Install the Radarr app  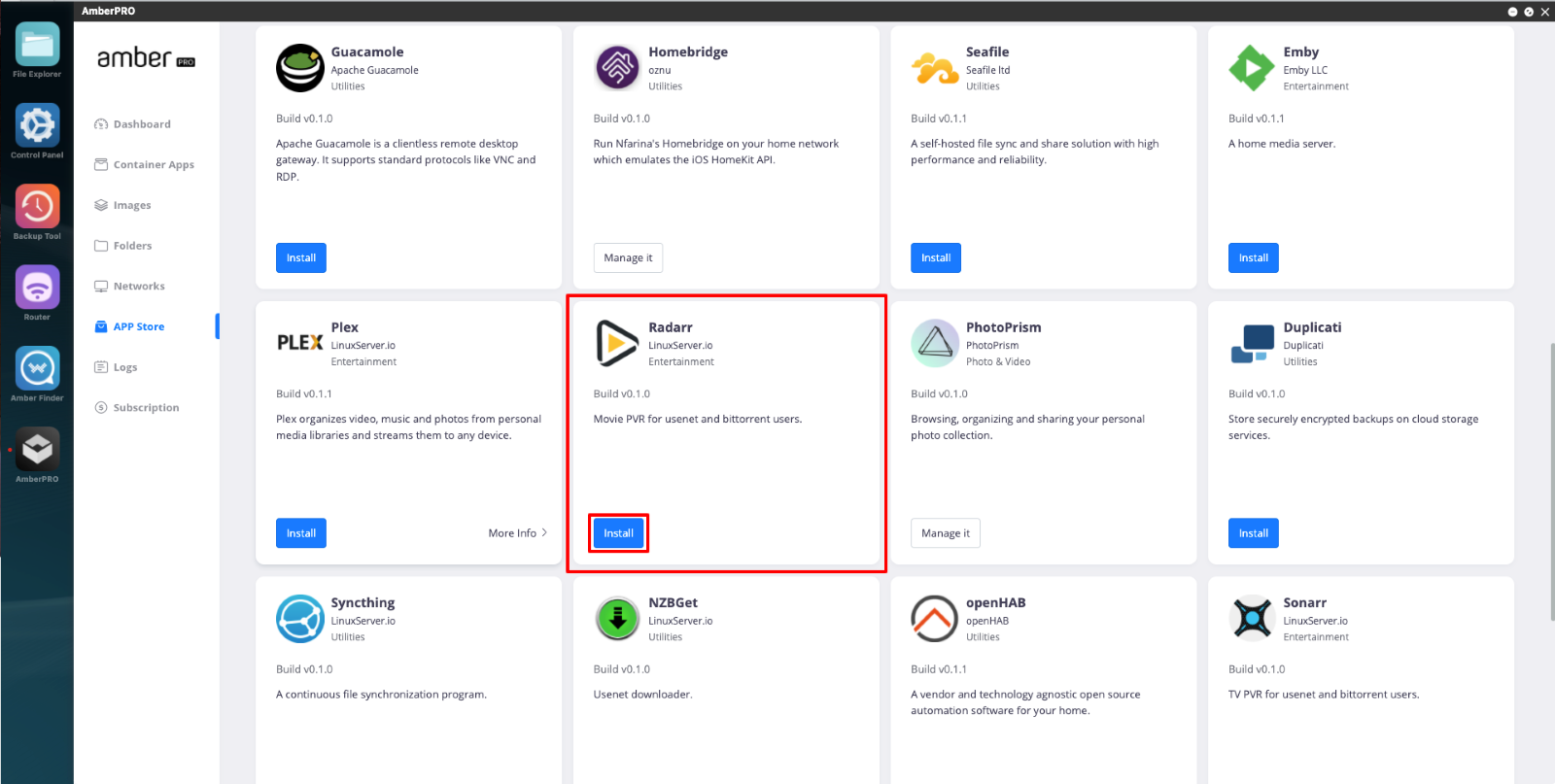click(618, 533)
